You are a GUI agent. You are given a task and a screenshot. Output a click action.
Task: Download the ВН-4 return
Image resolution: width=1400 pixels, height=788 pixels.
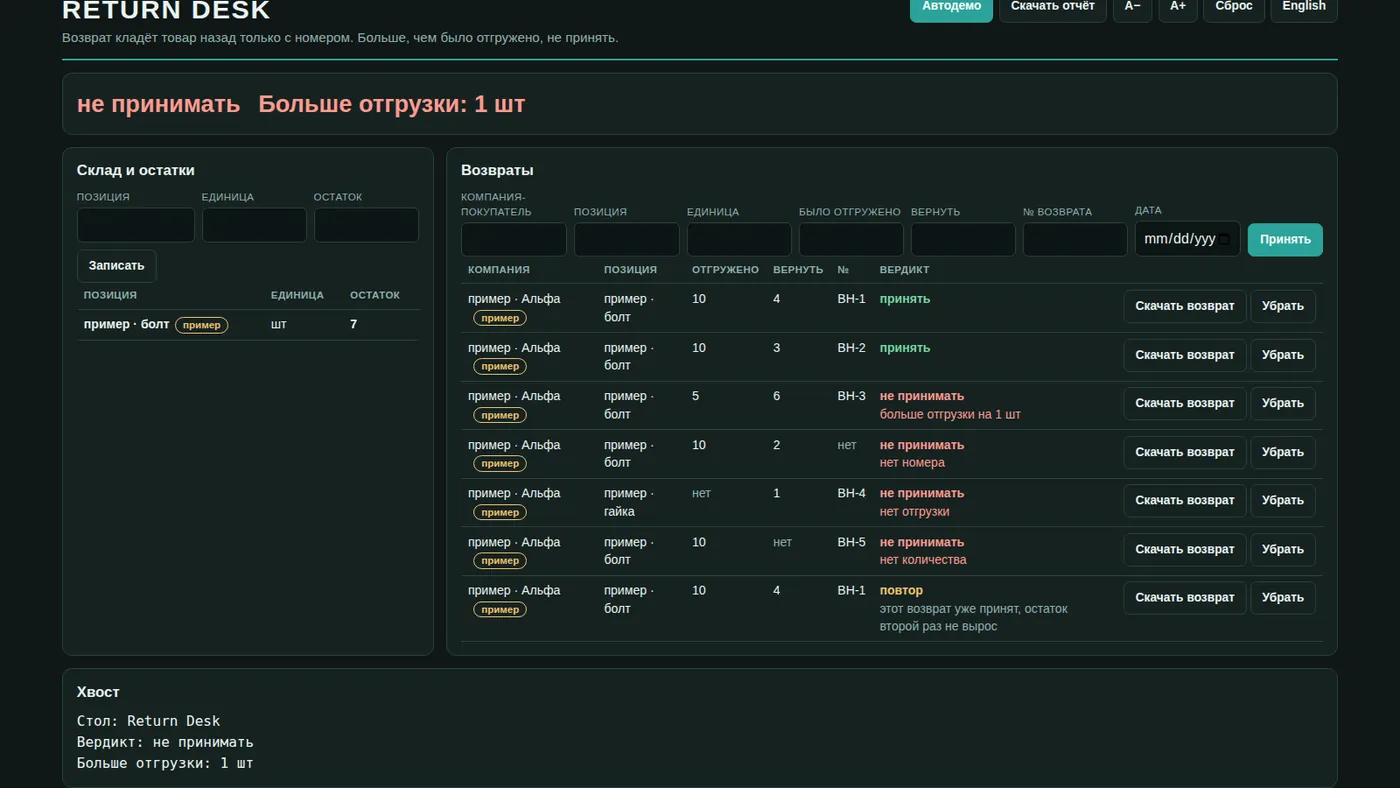click(1185, 500)
